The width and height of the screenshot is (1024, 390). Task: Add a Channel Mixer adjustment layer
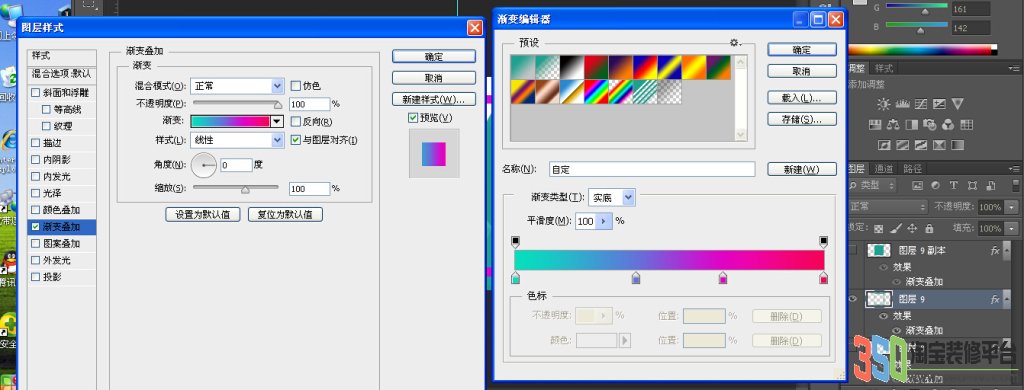tap(948, 124)
